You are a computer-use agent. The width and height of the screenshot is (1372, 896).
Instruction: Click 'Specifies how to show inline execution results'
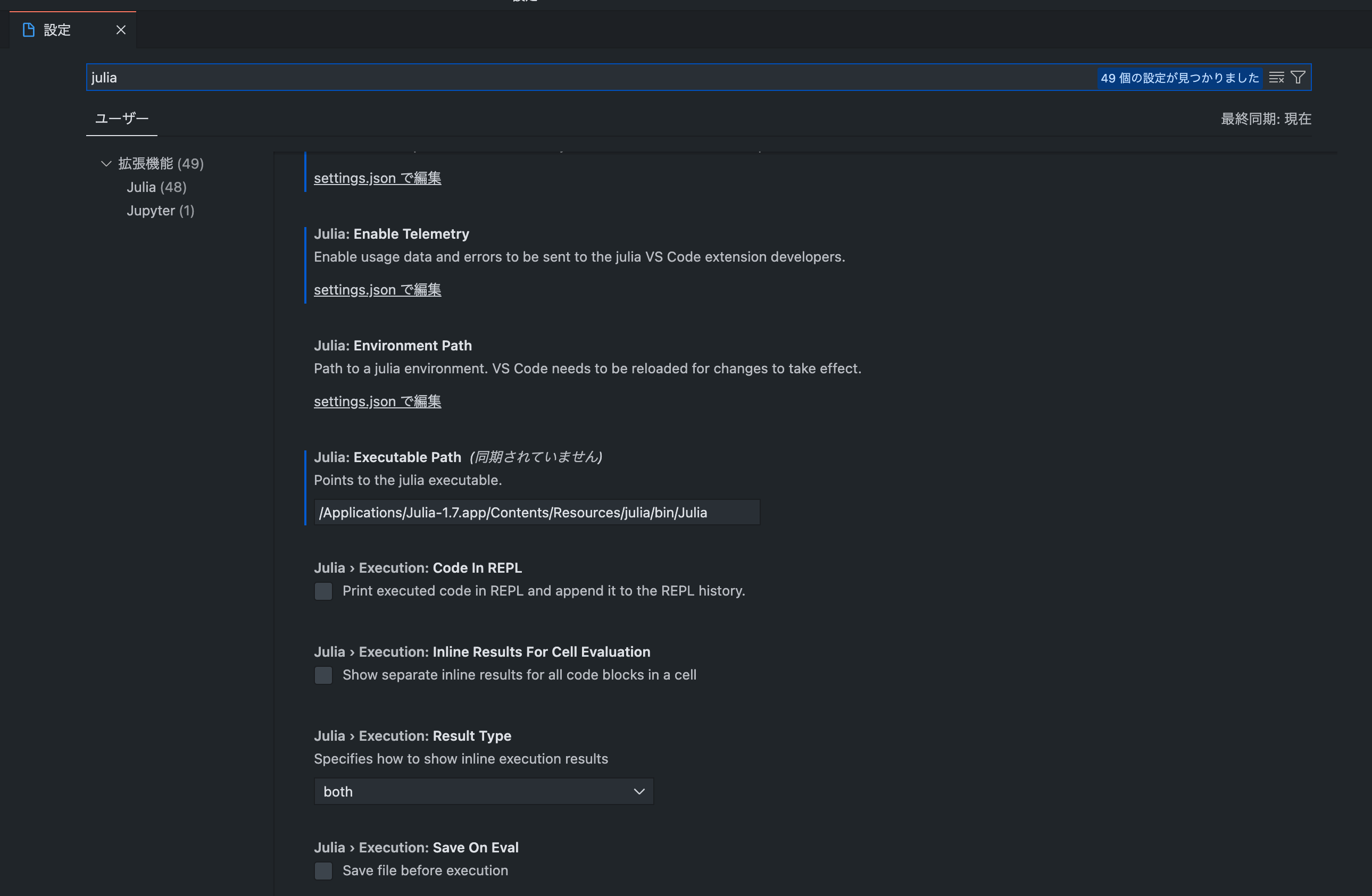pyautogui.click(x=461, y=759)
